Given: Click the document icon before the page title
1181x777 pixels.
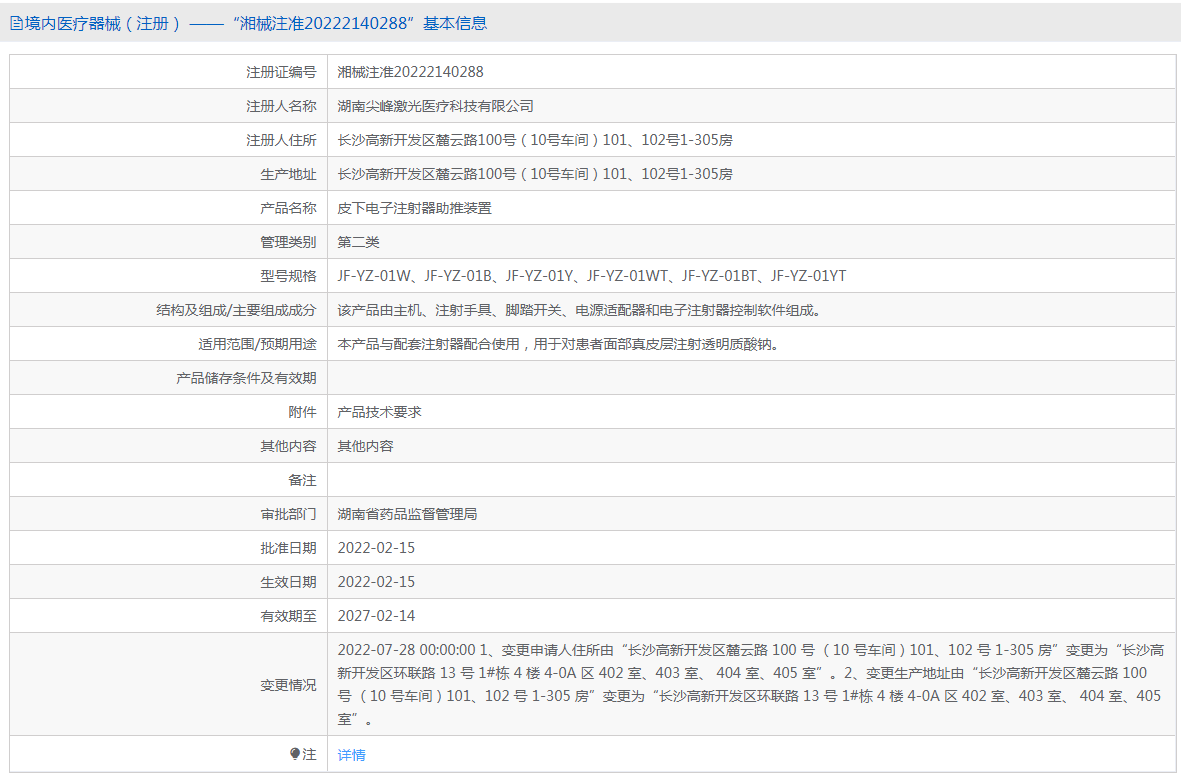Looking at the screenshot, I should click(17, 23).
